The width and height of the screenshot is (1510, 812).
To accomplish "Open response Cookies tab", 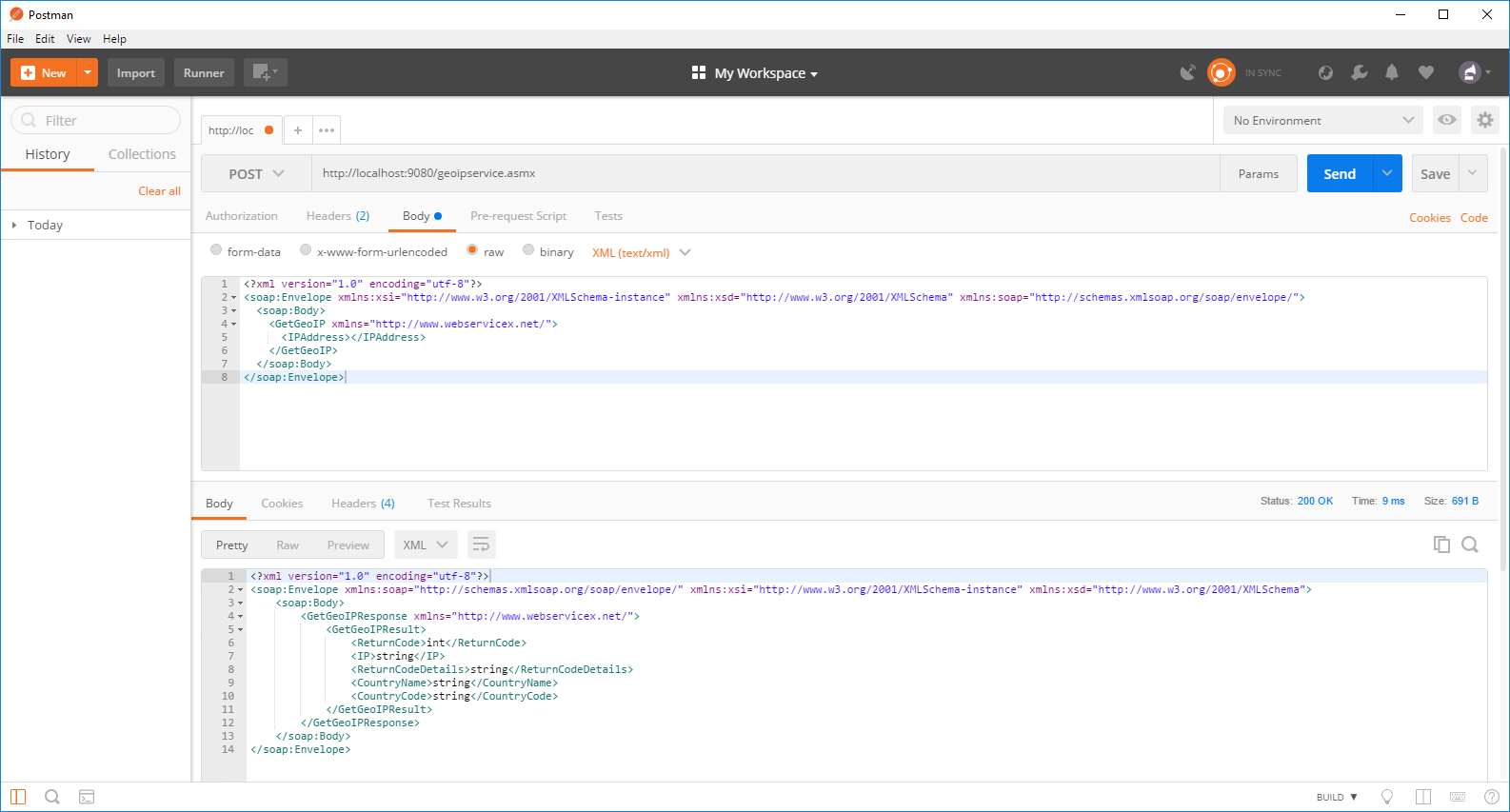I will 282,504.
